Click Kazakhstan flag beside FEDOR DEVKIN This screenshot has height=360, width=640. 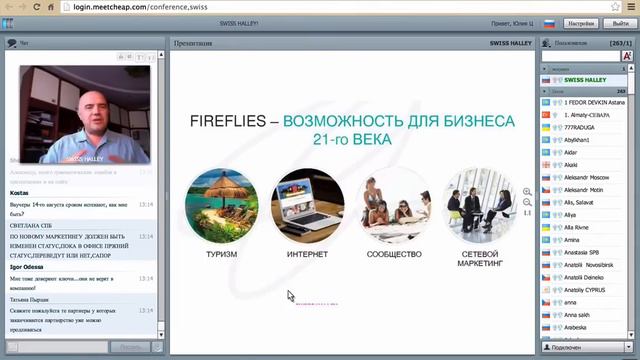pyautogui.click(x=546, y=102)
